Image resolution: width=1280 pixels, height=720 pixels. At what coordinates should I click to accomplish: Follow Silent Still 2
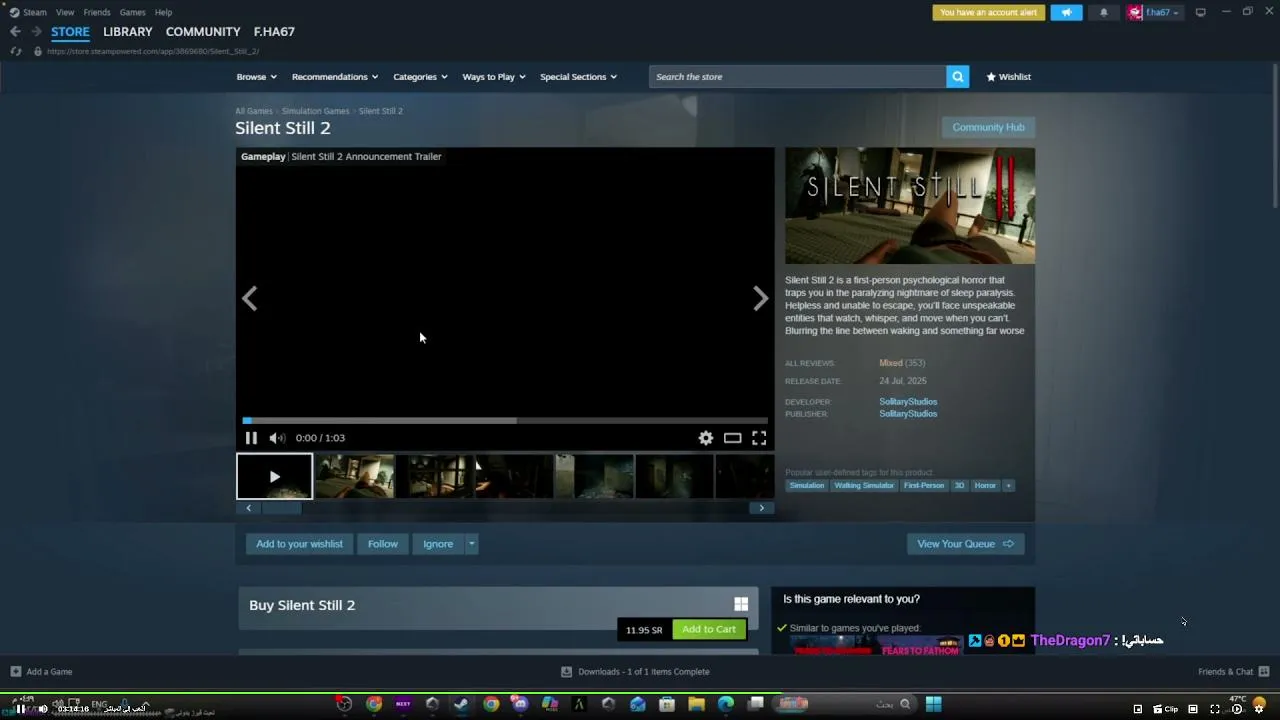point(383,544)
